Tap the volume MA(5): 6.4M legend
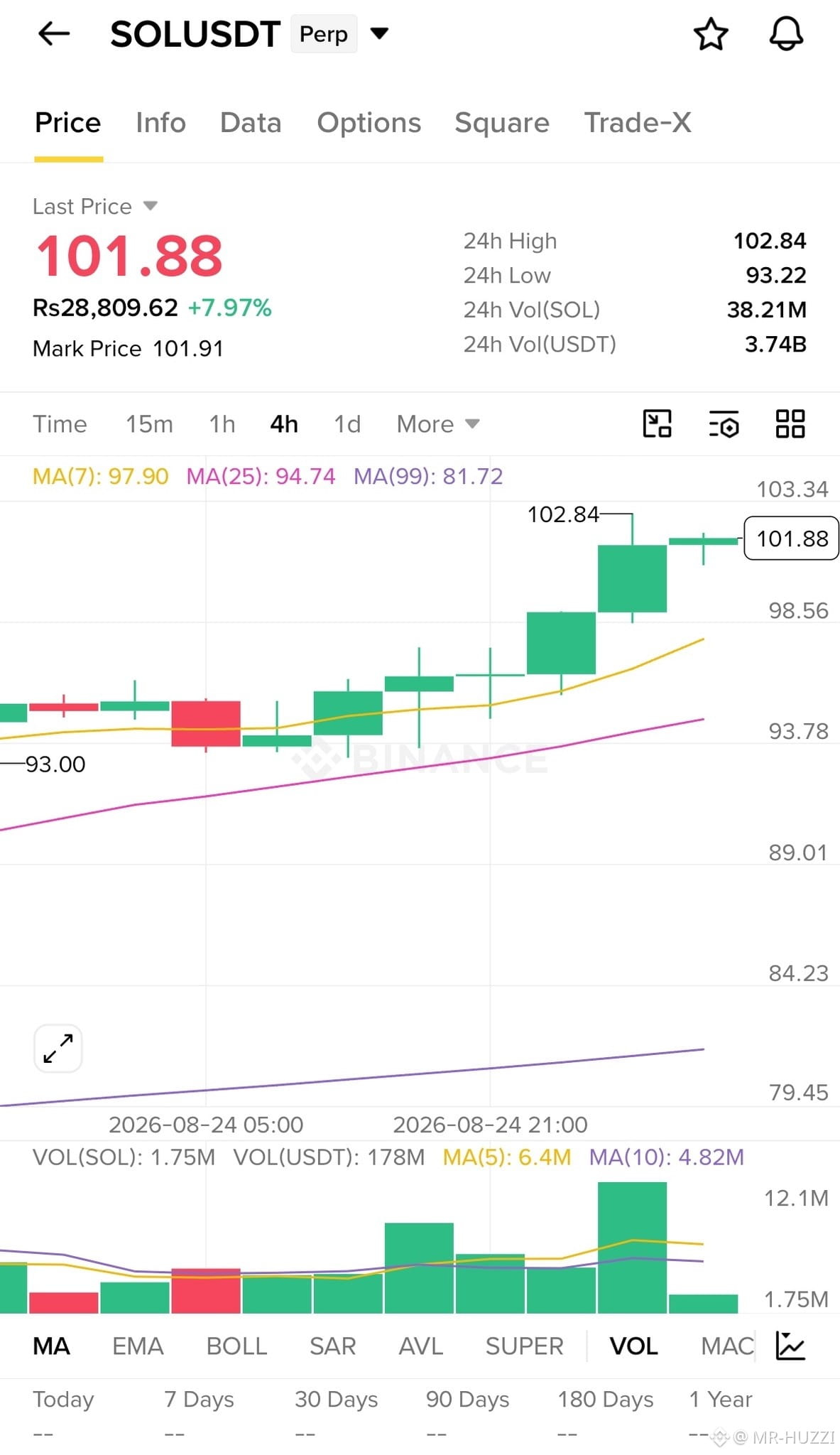This screenshot has height=1455, width=840. pyautogui.click(x=507, y=1157)
